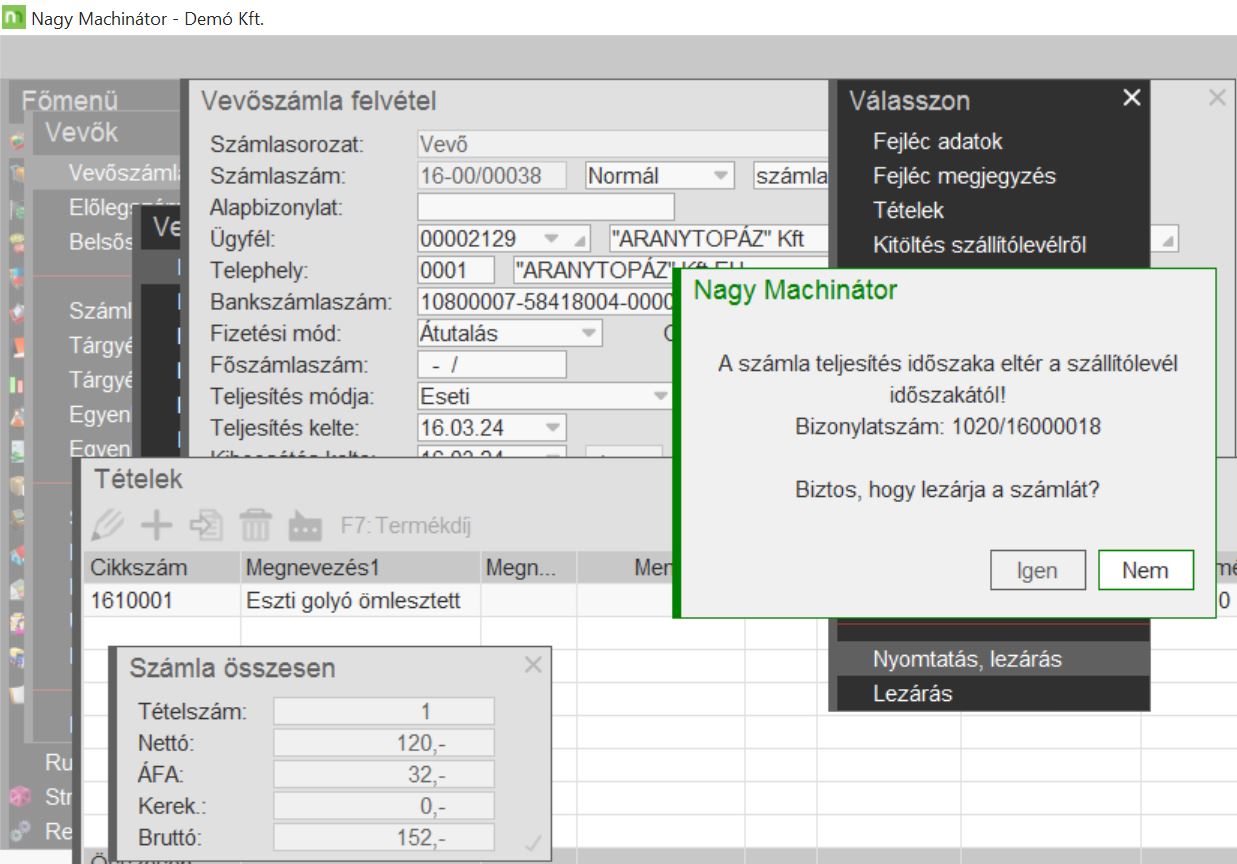1237x864 pixels.
Task: Click the plus add-item icon in Tételek
Action: click(x=155, y=525)
